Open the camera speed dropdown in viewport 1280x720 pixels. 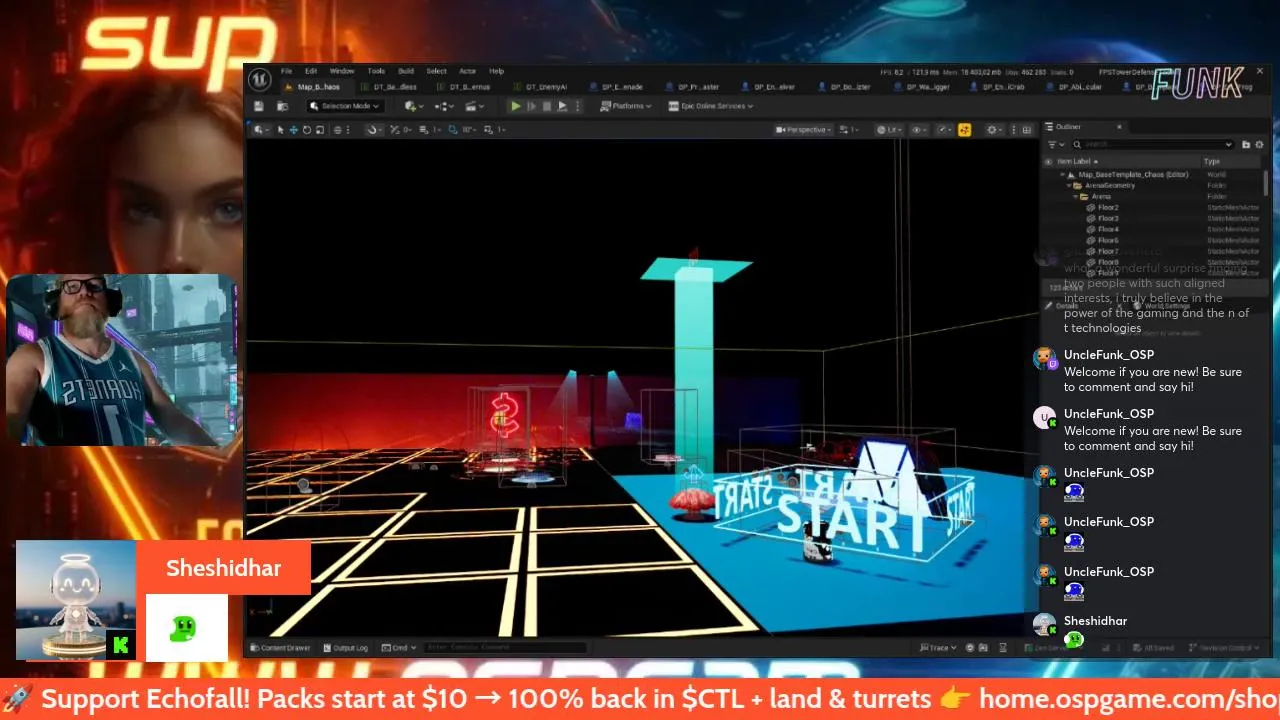coord(848,130)
